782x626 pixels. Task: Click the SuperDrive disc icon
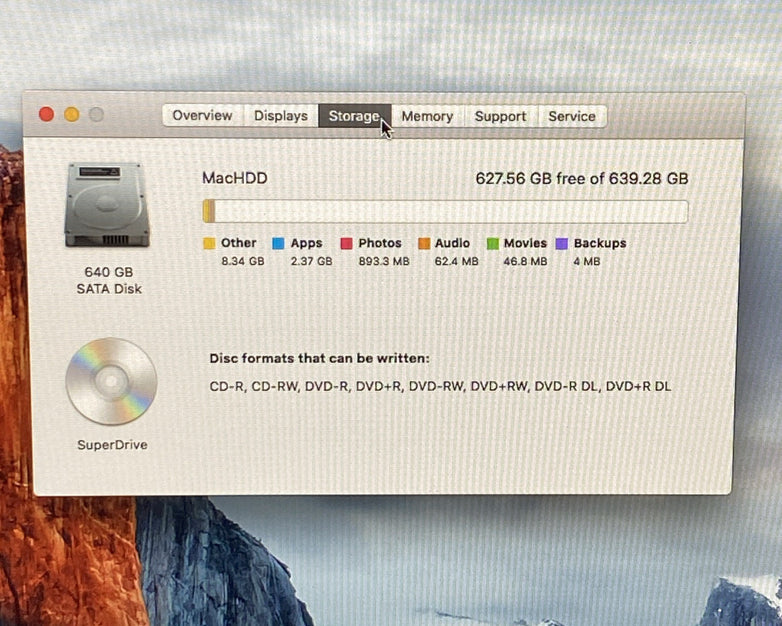tap(111, 382)
